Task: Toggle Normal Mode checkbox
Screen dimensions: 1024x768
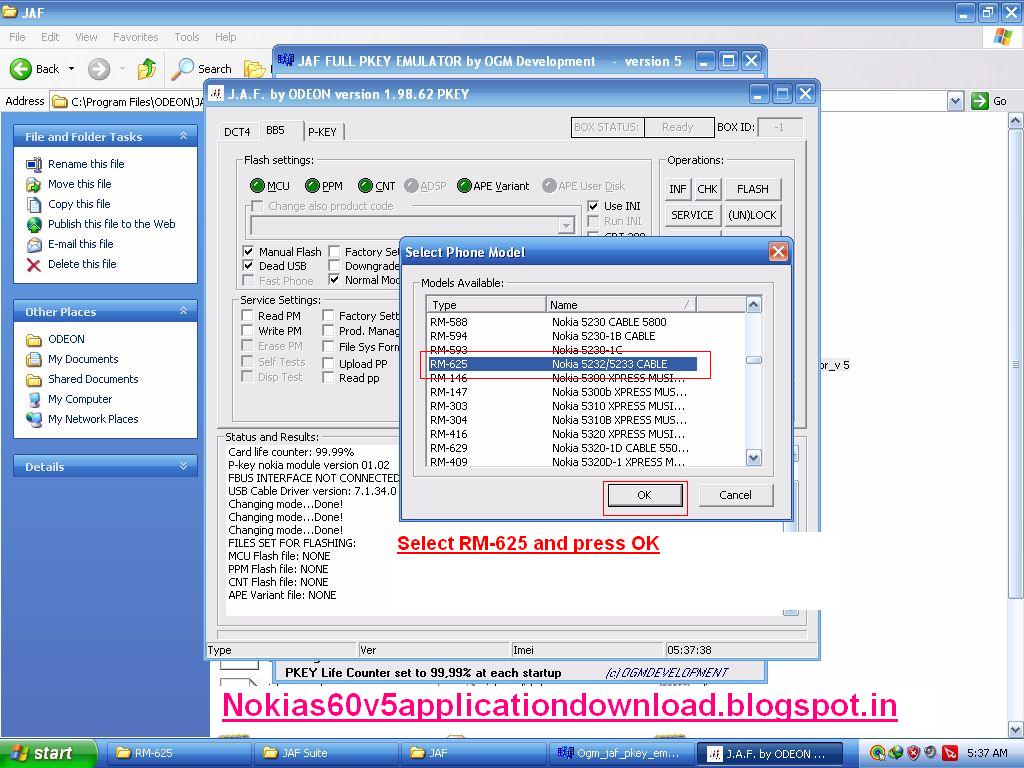Action: (x=334, y=280)
